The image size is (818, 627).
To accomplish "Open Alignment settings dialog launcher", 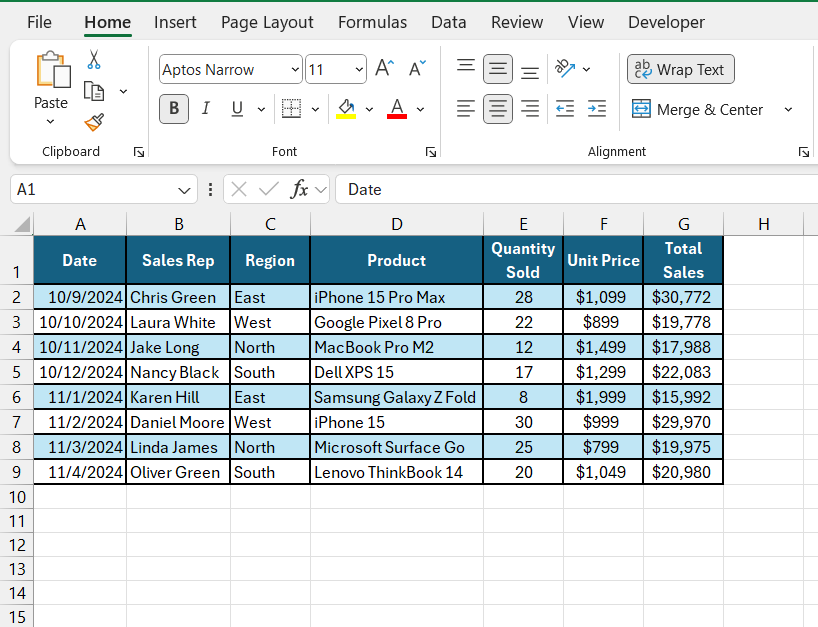I will click(804, 152).
